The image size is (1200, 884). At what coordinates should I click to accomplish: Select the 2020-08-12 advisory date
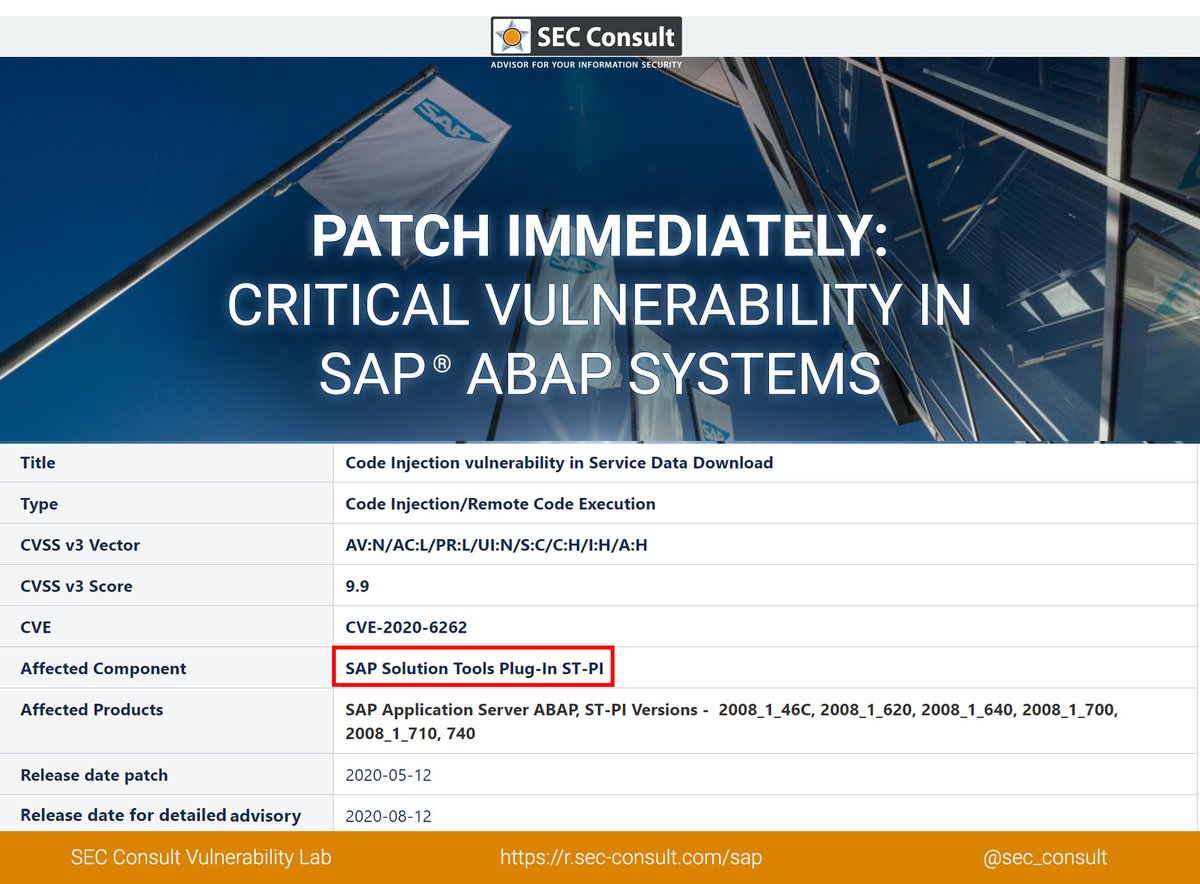click(x=388, y=816)
